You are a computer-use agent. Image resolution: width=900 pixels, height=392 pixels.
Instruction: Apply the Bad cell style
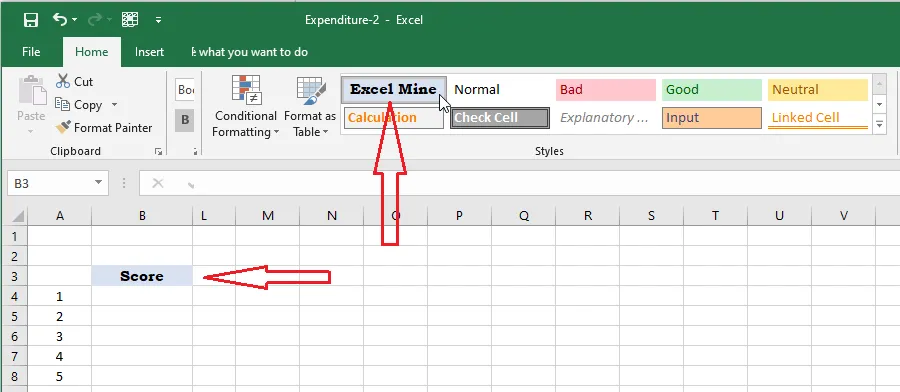pyautogui.click(x=606, y=90)
